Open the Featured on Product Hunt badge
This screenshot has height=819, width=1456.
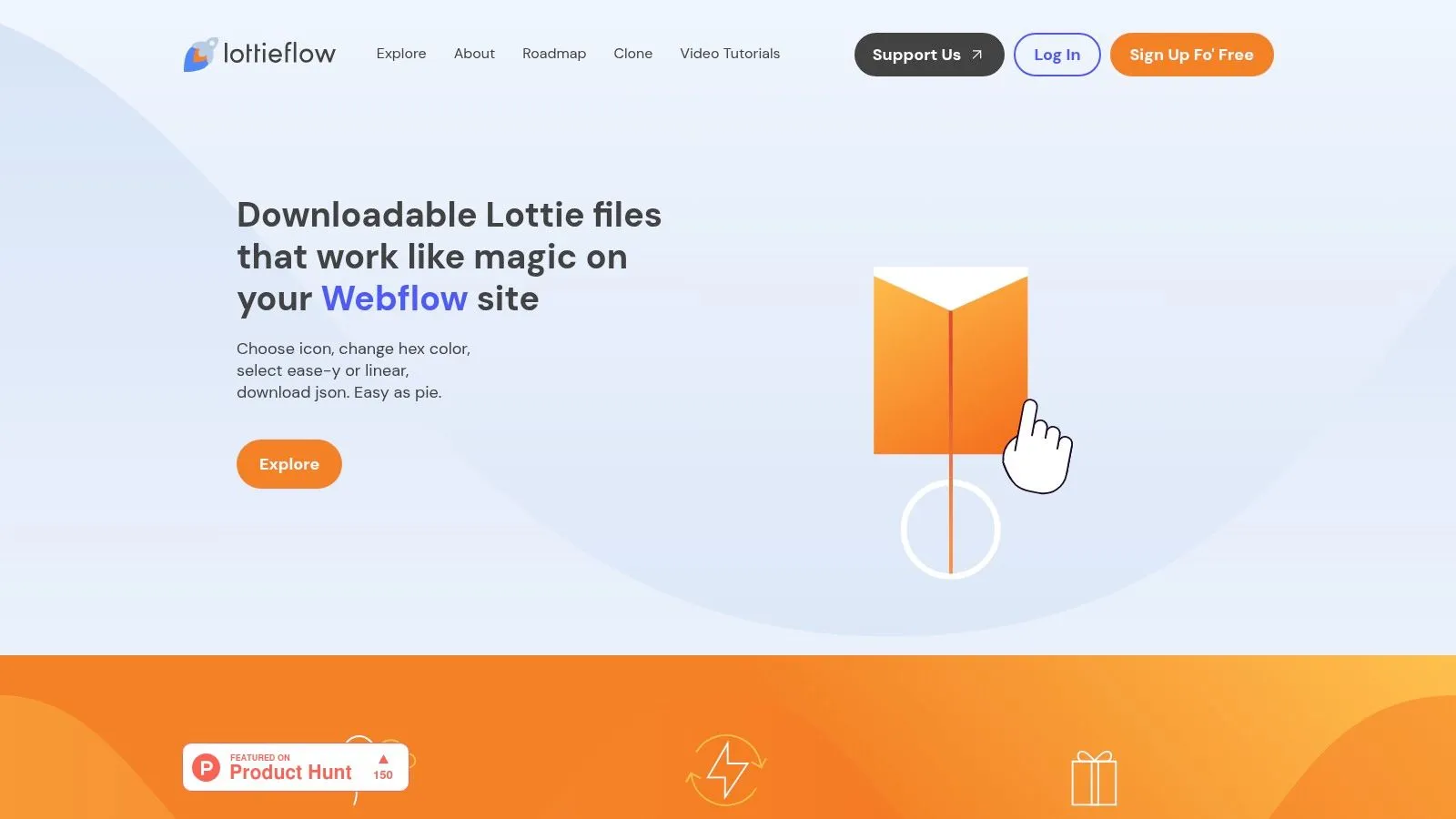click(296, 767)
